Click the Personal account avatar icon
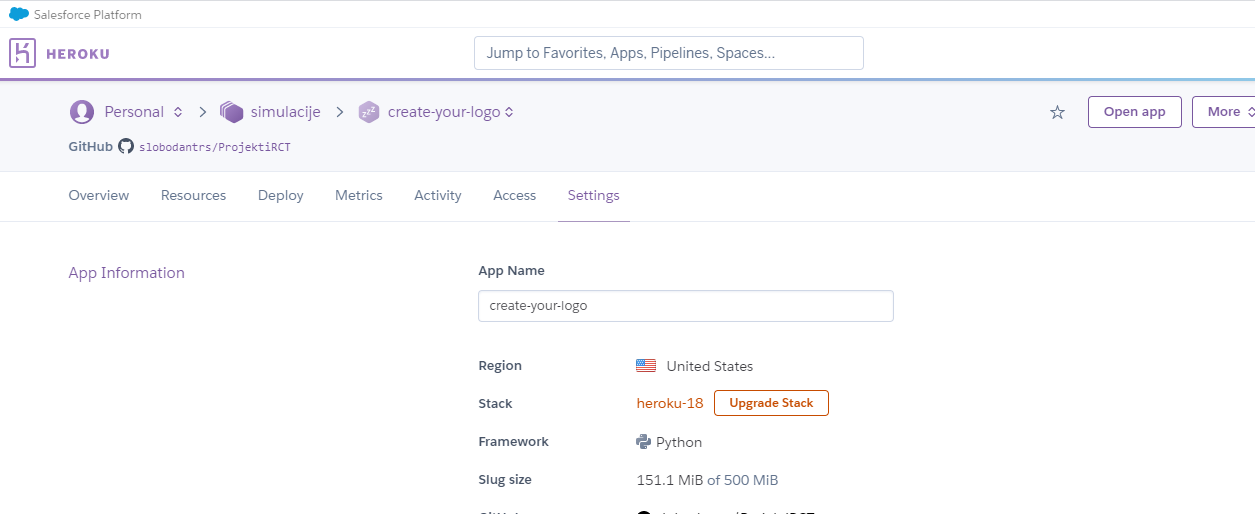The image size is (1255, 514). pyautogui.click(x=81, y=112)
